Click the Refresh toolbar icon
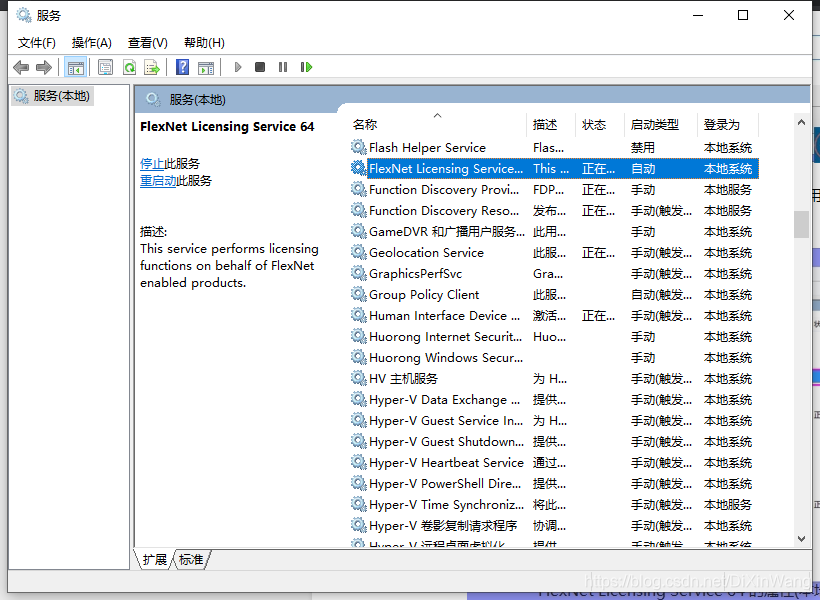This screenshot has height=600, width=820. [129, 67]
